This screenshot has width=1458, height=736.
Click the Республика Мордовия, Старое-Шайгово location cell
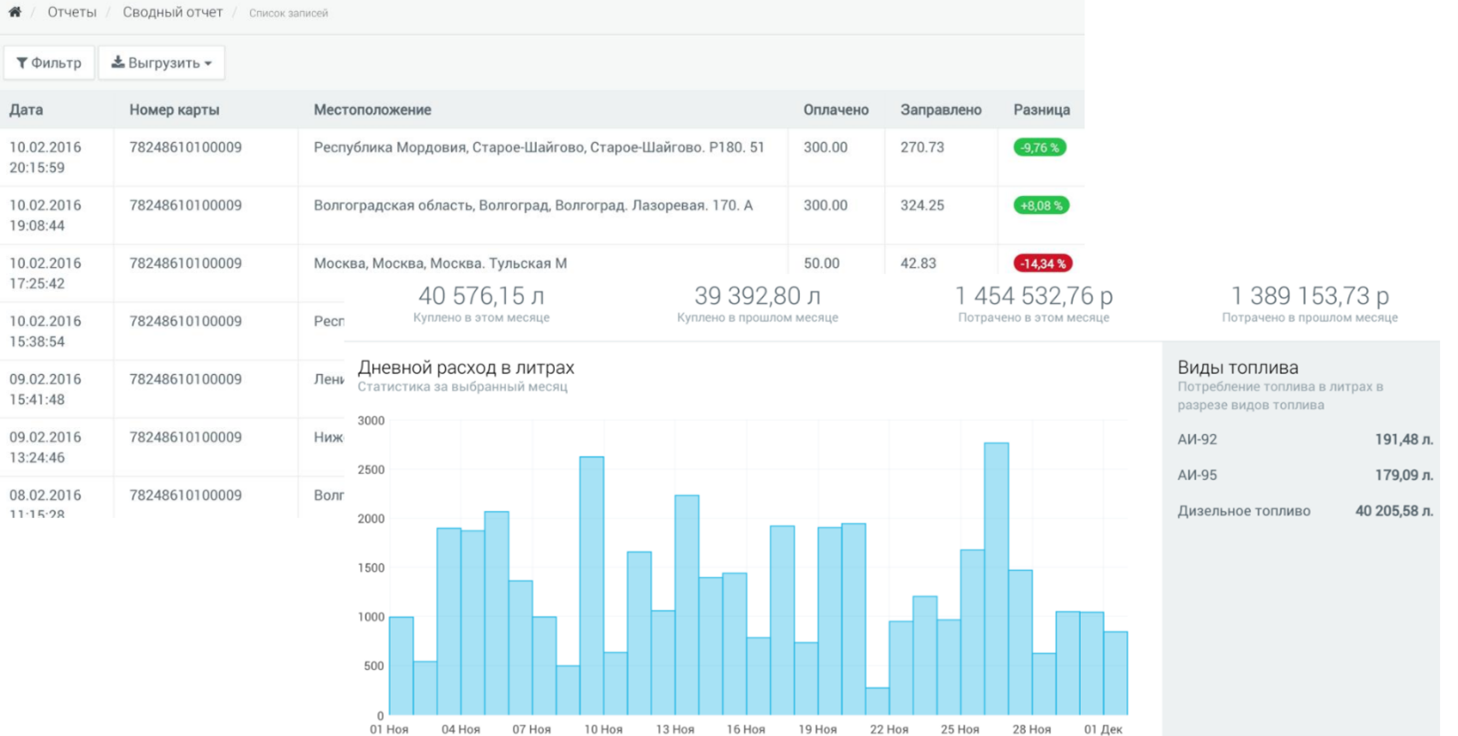click(539, 147)
